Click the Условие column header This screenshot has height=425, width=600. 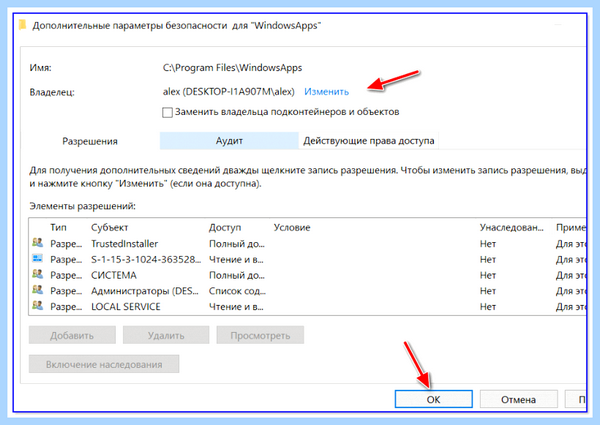(292, 227)
